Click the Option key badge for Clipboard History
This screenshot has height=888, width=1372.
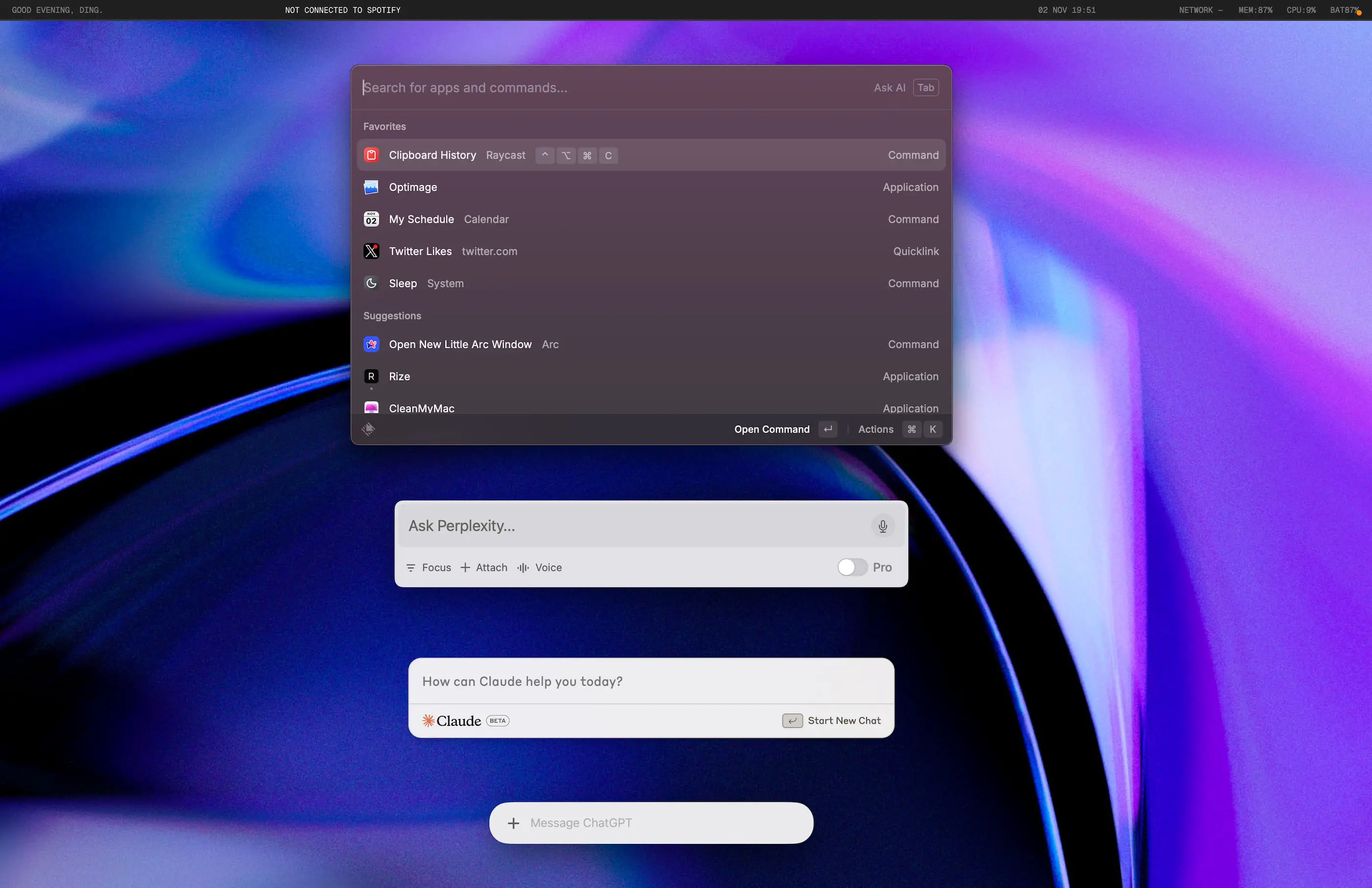[566, 156]
